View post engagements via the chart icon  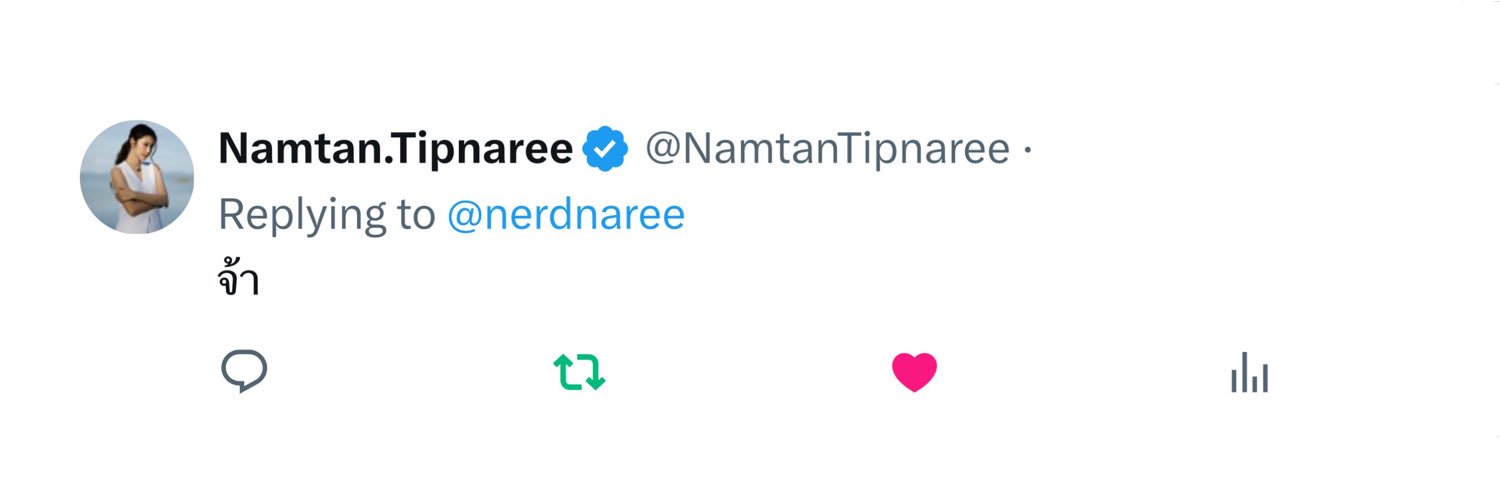1250,372
